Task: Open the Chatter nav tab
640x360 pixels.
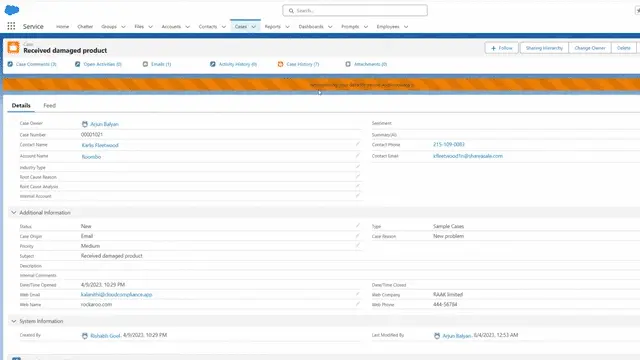Action: pos(85,27)
